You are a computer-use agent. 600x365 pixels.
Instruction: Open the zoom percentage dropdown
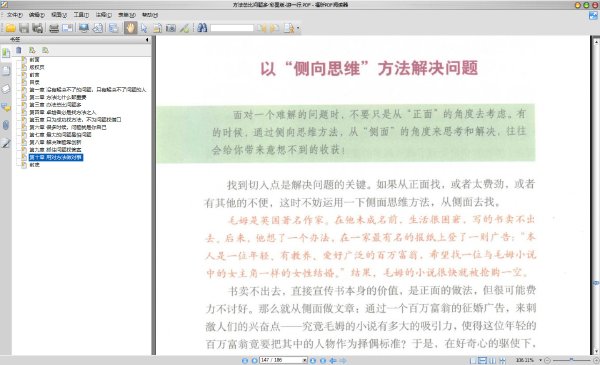click(540, 360)
